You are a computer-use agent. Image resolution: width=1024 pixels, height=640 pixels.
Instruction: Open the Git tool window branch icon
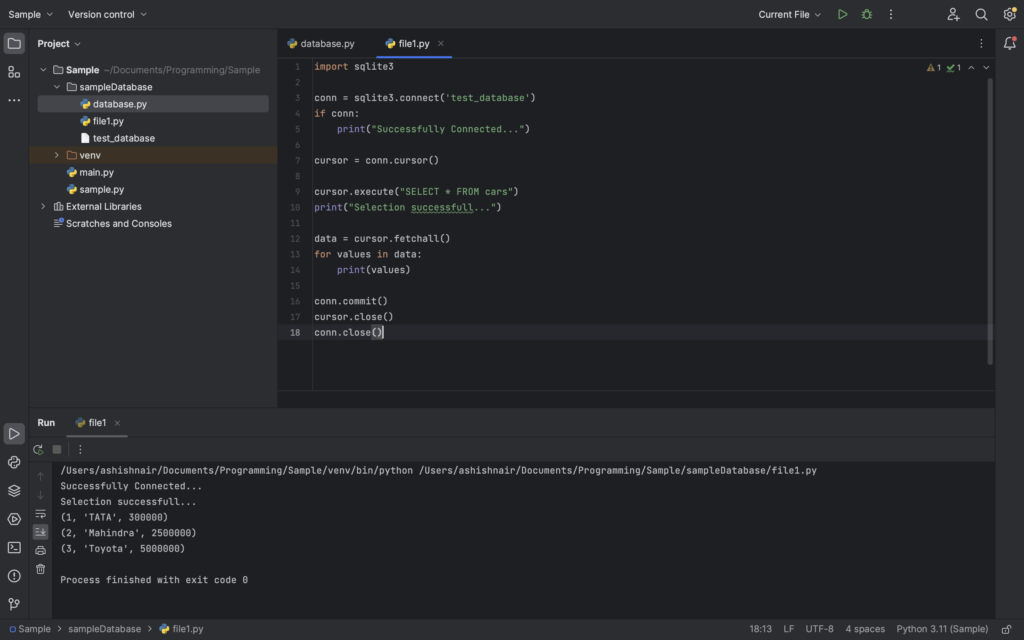(13, 603)
